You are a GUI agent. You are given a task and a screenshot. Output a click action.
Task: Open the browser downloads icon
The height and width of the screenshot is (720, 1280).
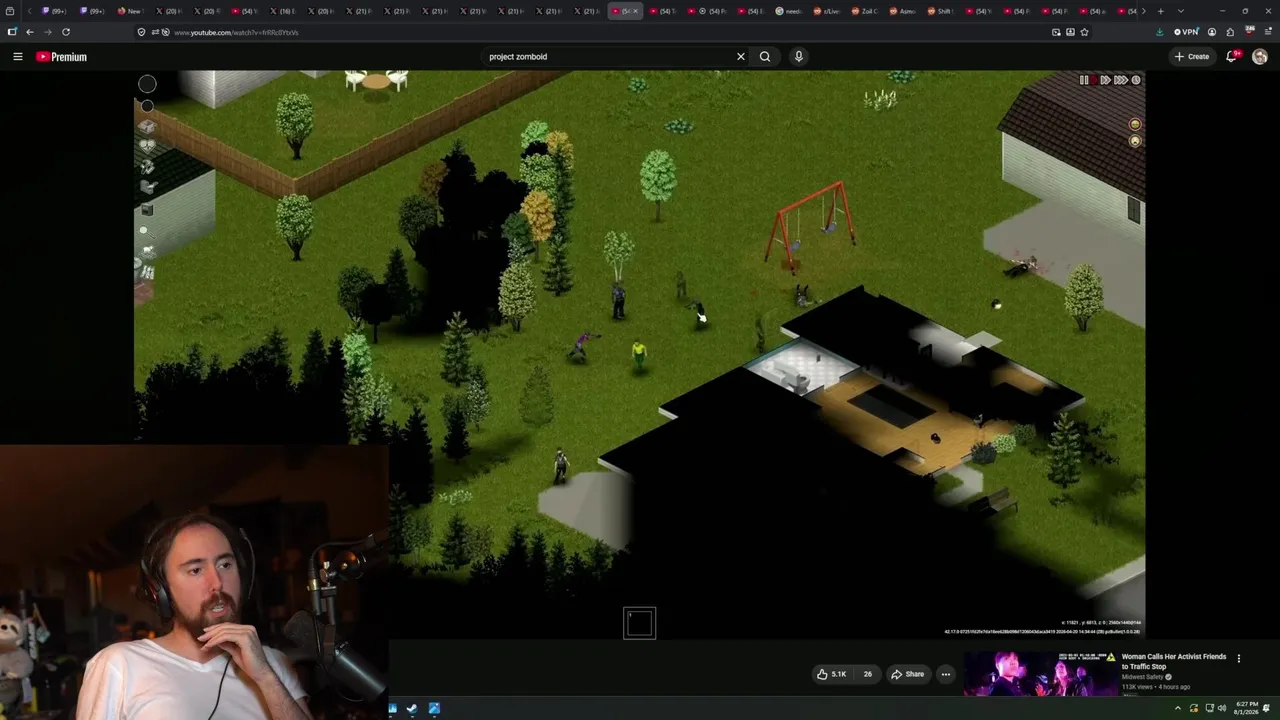[1159, 32]
